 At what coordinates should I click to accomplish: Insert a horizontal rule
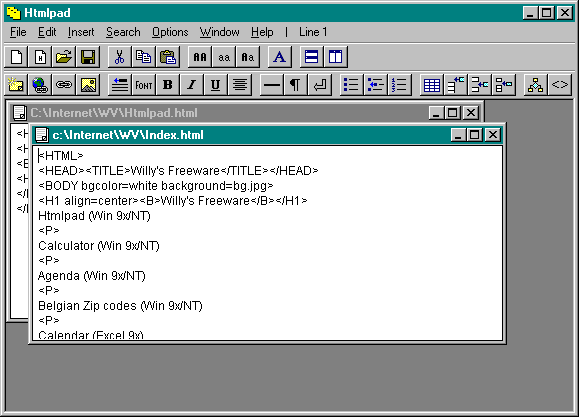click(272, 85)
